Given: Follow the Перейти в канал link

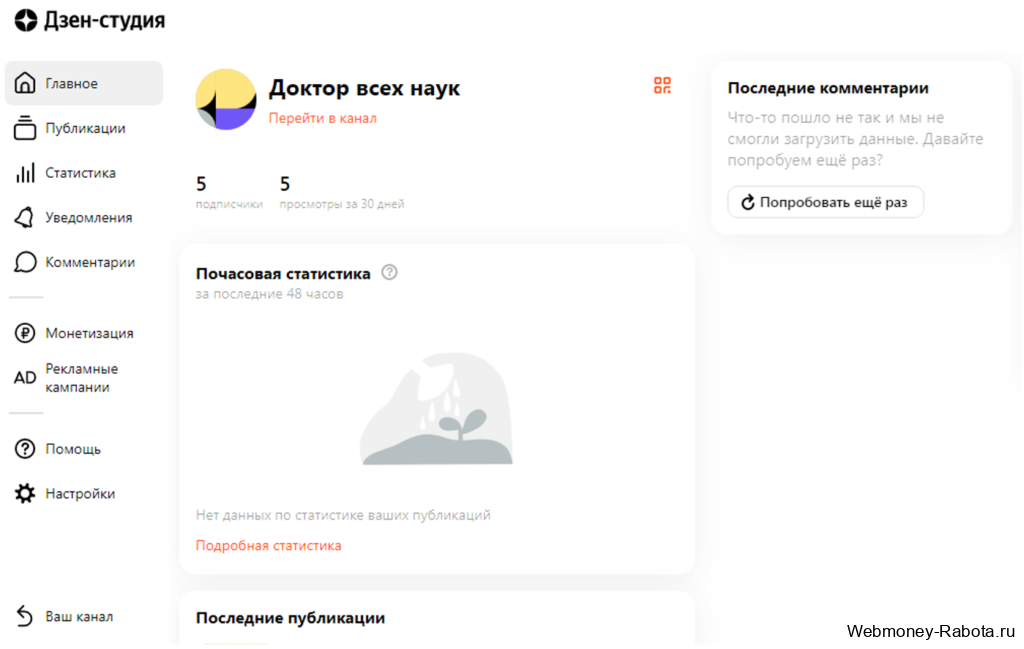Looking at the screenshot, I should click(323, 118).
